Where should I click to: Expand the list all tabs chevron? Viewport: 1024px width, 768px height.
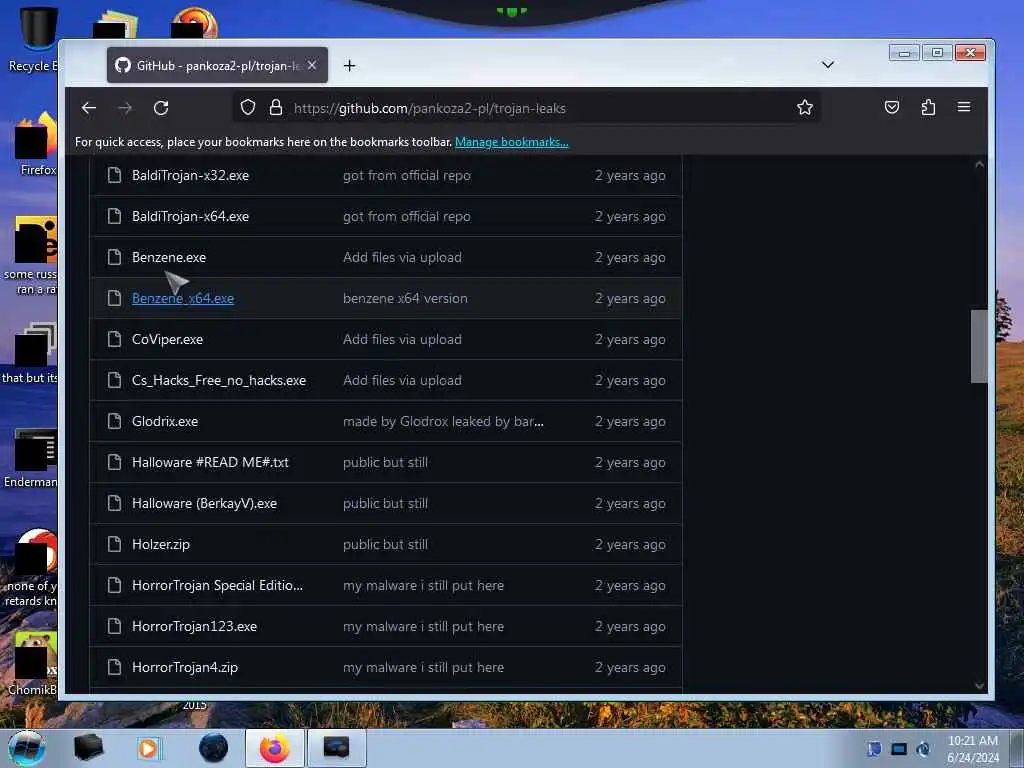[x=827, y=65]
